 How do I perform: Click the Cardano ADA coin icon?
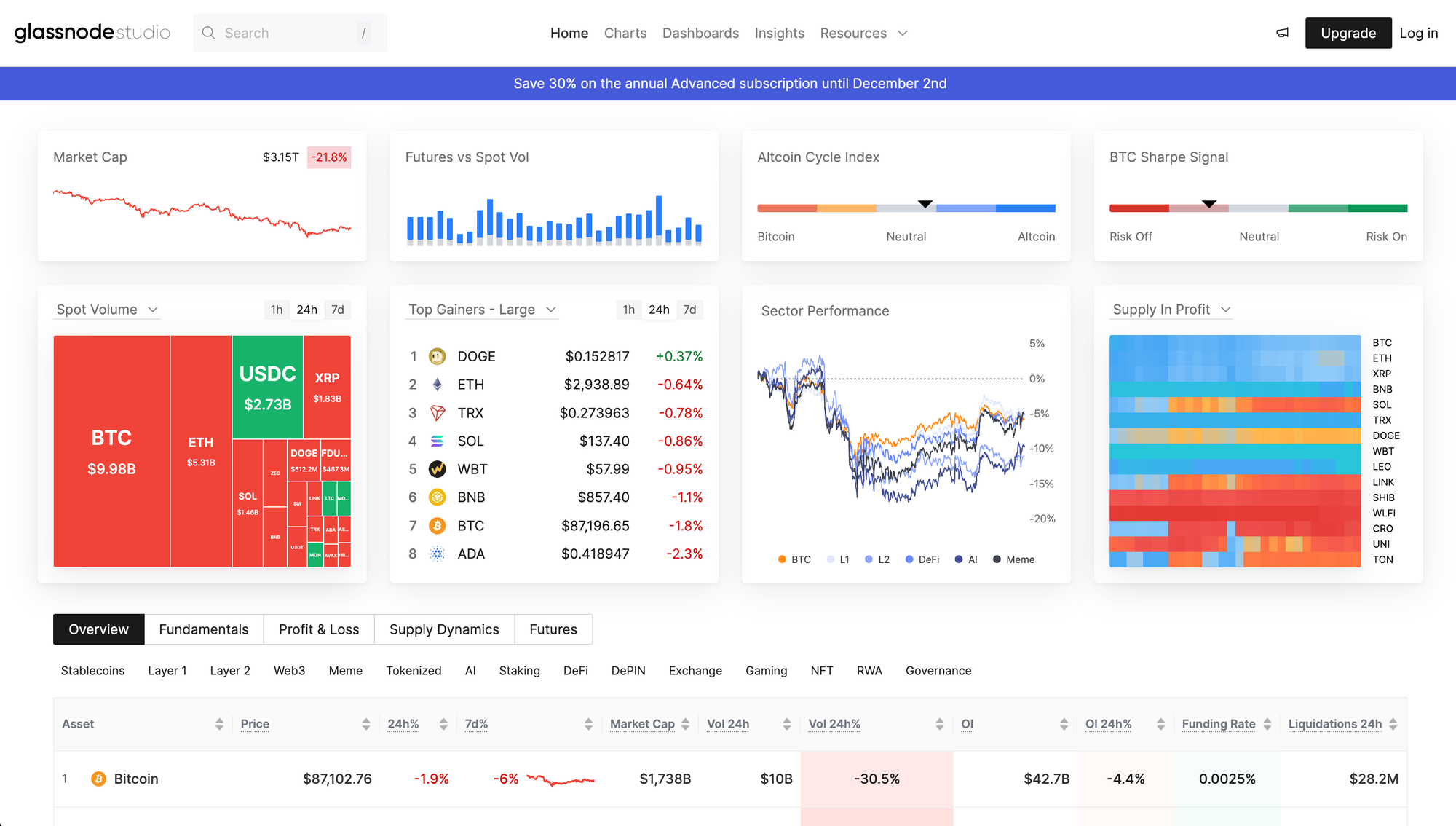coord(437,554)
